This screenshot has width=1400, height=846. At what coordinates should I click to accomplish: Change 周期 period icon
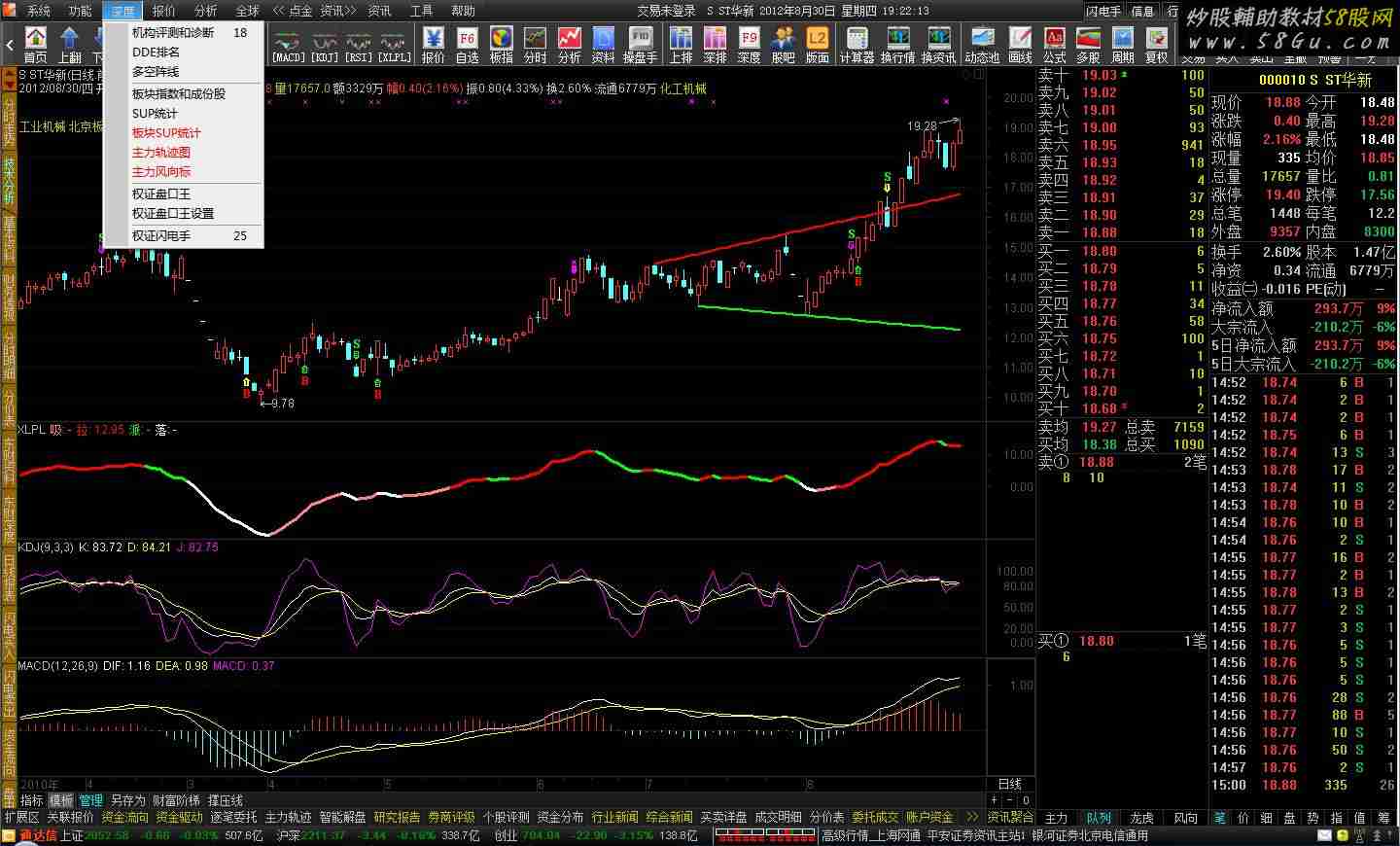tap(1123, 45)
